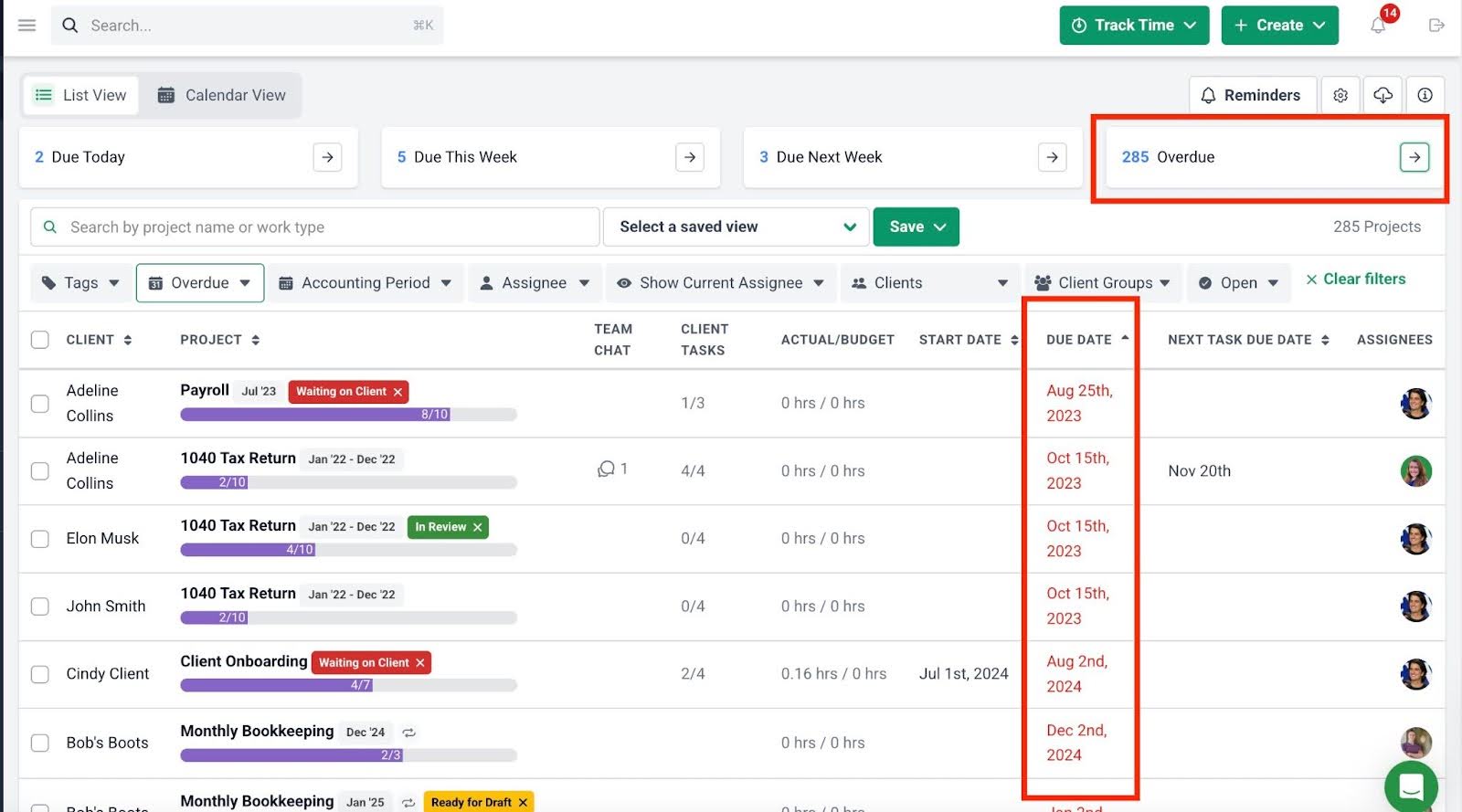Open the Accounting Period filter dropdown
Image resolution: width=1462 pixels, height=812 pixels.
365,283
